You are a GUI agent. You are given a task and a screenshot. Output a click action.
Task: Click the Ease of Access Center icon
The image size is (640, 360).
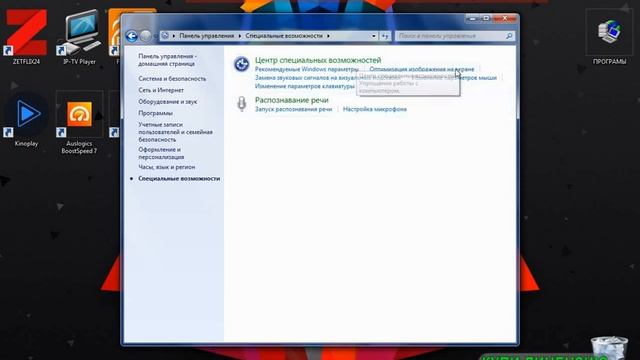(x=242, y=64)
